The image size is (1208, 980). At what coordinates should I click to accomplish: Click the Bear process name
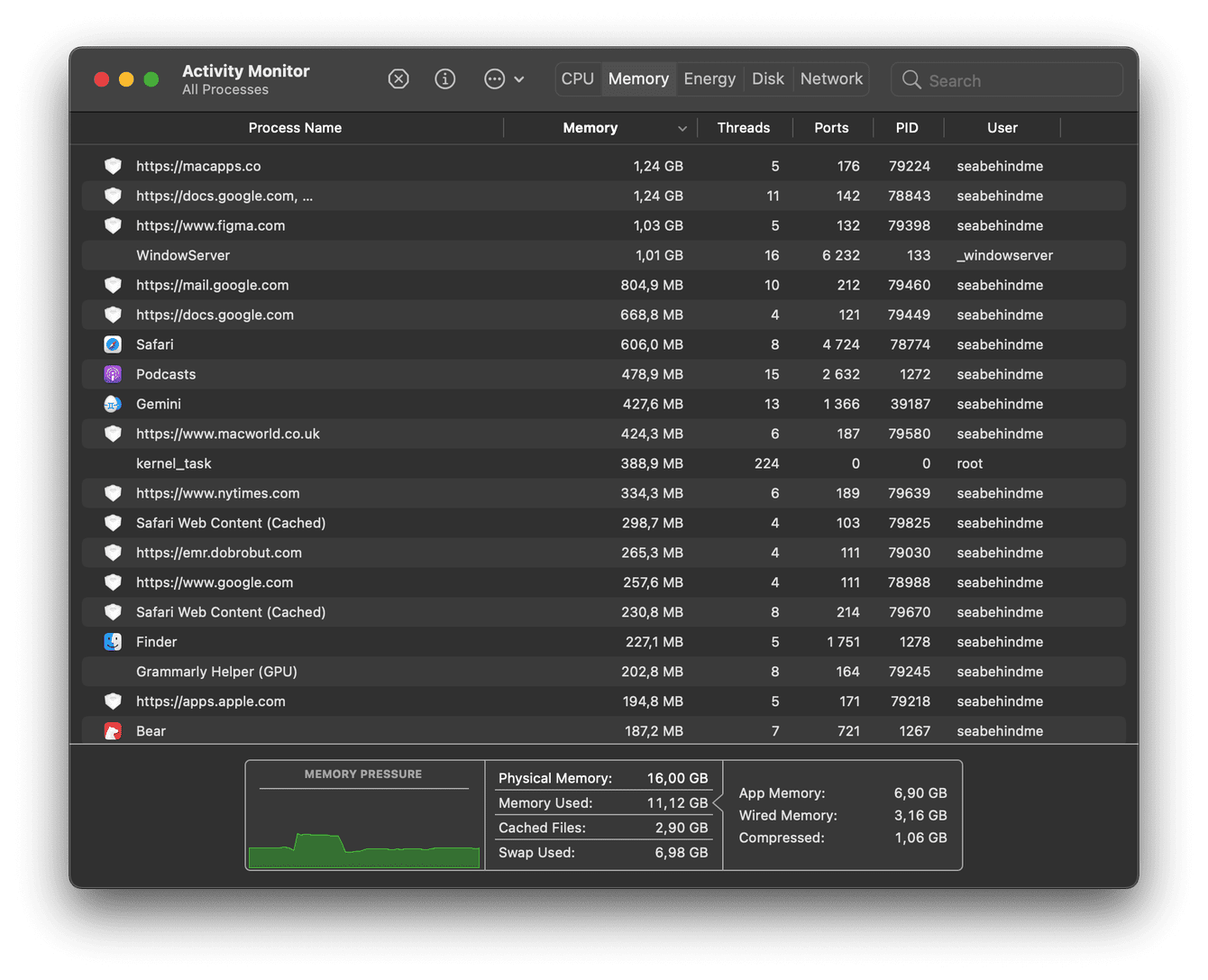[151, 731]
